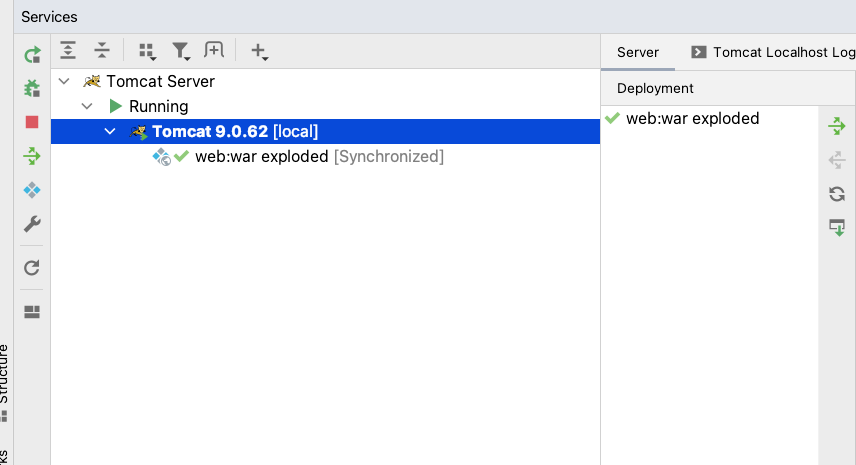Switch to Tomcat Localhost Log tab
This screenshot has width=856, height=465.
[x=773, y=52]
